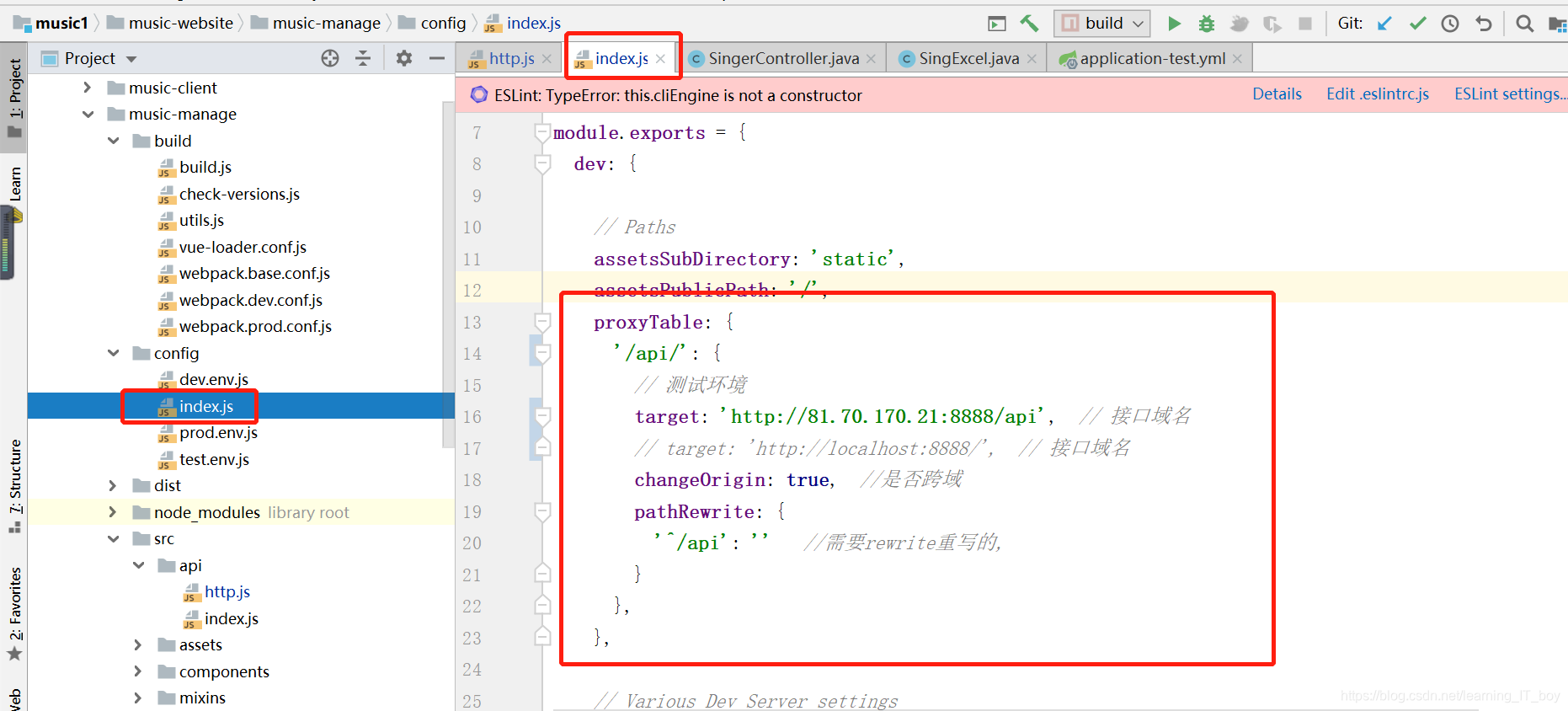
Task: Start debugging with the bug icon
Action: click(x=1207, y=24)
